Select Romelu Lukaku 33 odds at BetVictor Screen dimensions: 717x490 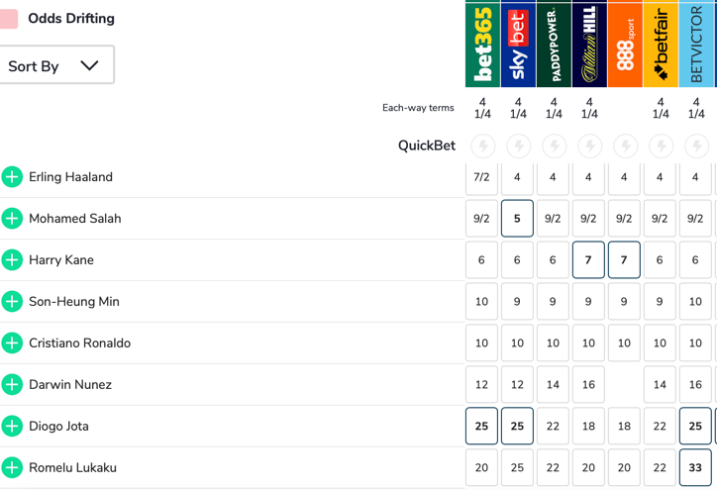tap(696, 467)
